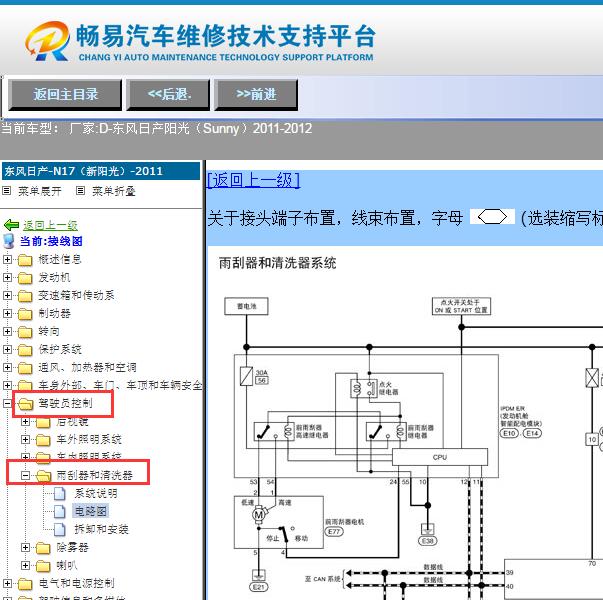Screen dimensions: 603x600
Task: Click the document icon for 系统说明
Action: click(x=60, y=494)
